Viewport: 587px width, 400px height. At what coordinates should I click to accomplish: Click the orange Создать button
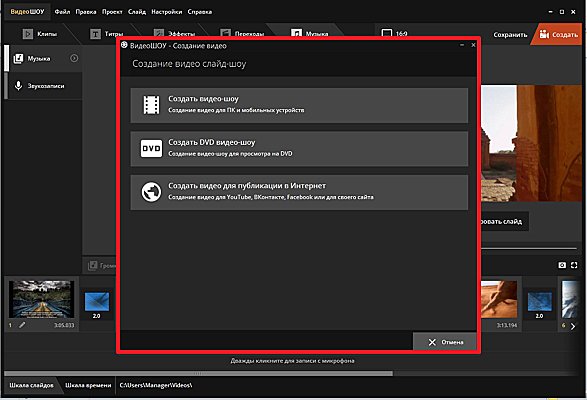tap(558, 34)
